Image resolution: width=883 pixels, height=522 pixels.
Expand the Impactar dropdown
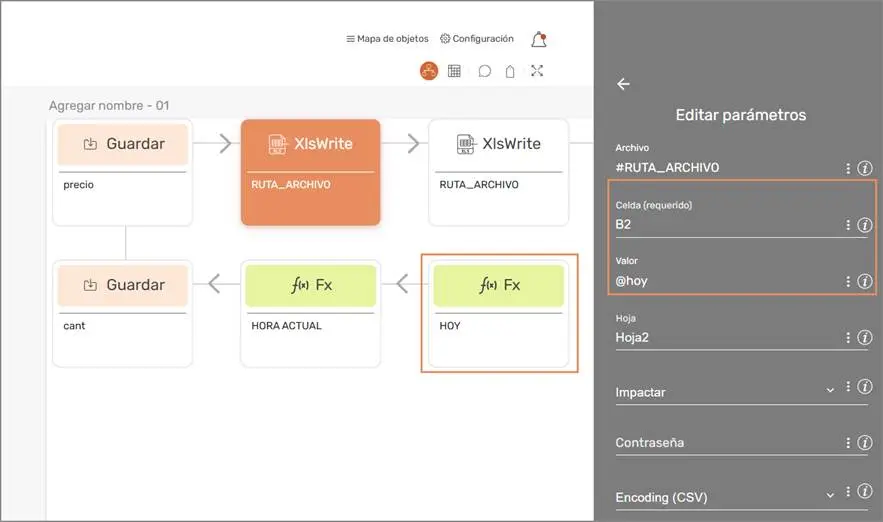(x=830, y=390)
